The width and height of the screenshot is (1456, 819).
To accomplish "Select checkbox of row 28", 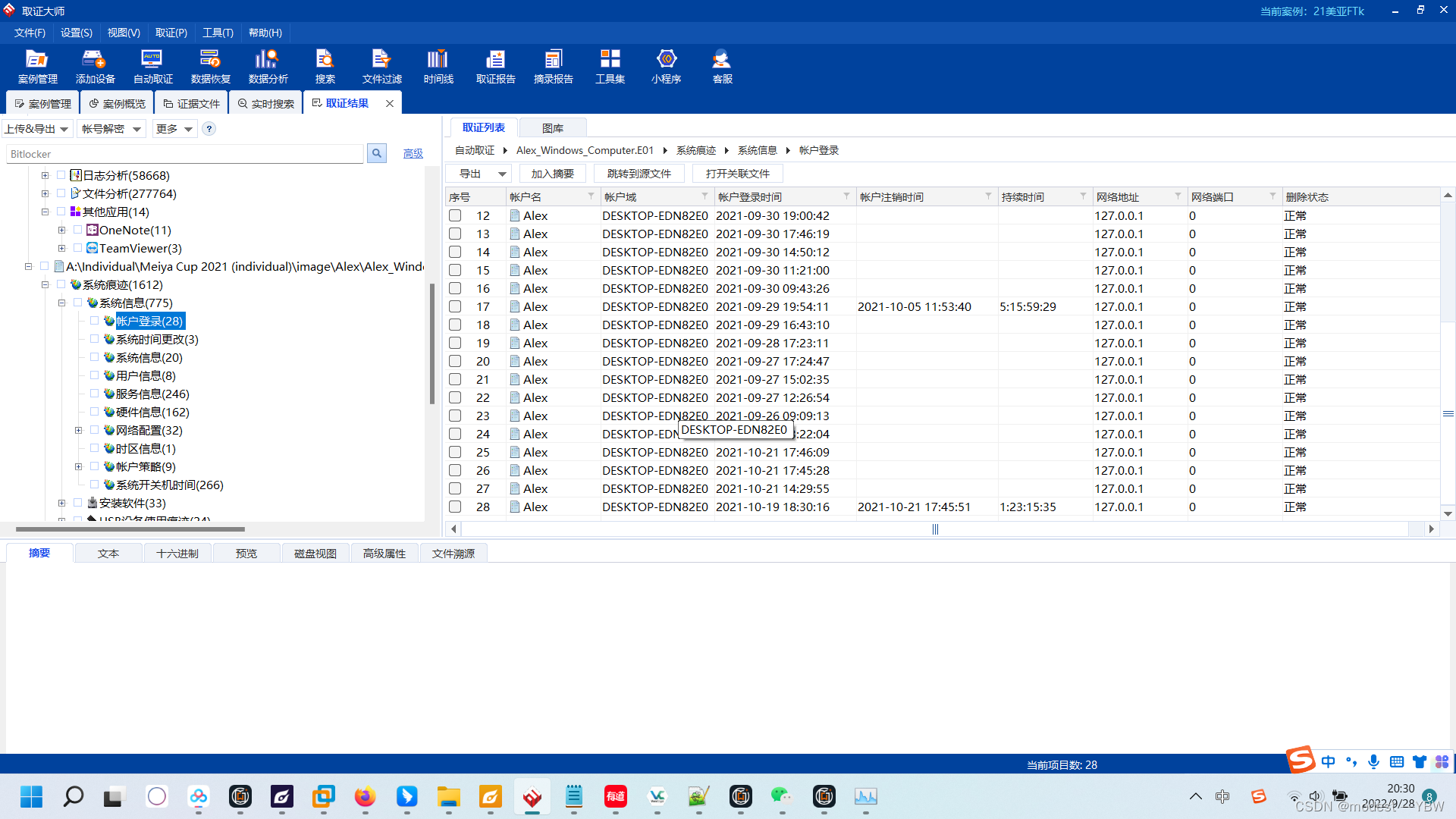I will point(455,507).
